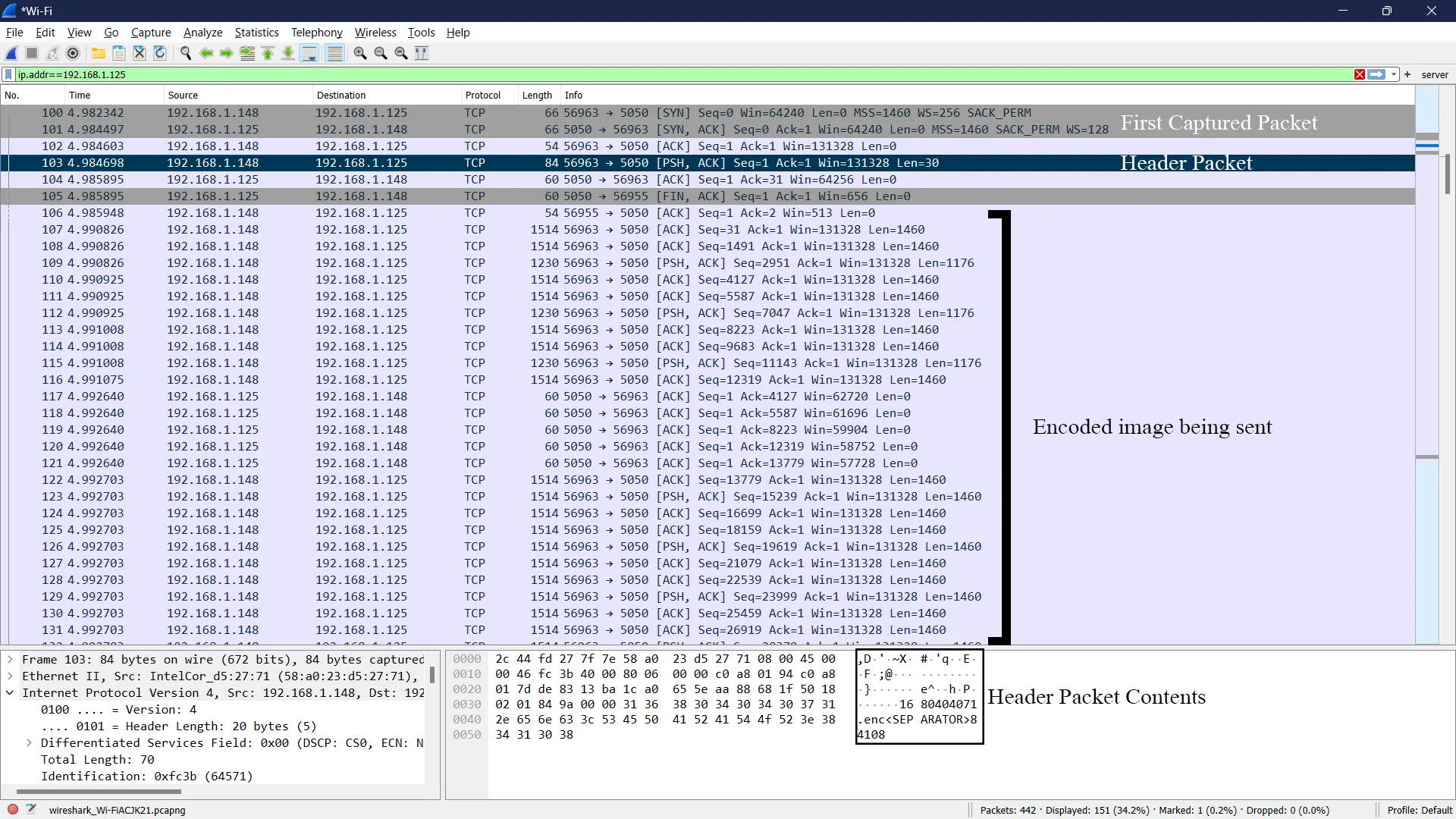Viewport: 1456px width, 819px height.
Task: Open capture options gear icon
Action: click(73, 53)
